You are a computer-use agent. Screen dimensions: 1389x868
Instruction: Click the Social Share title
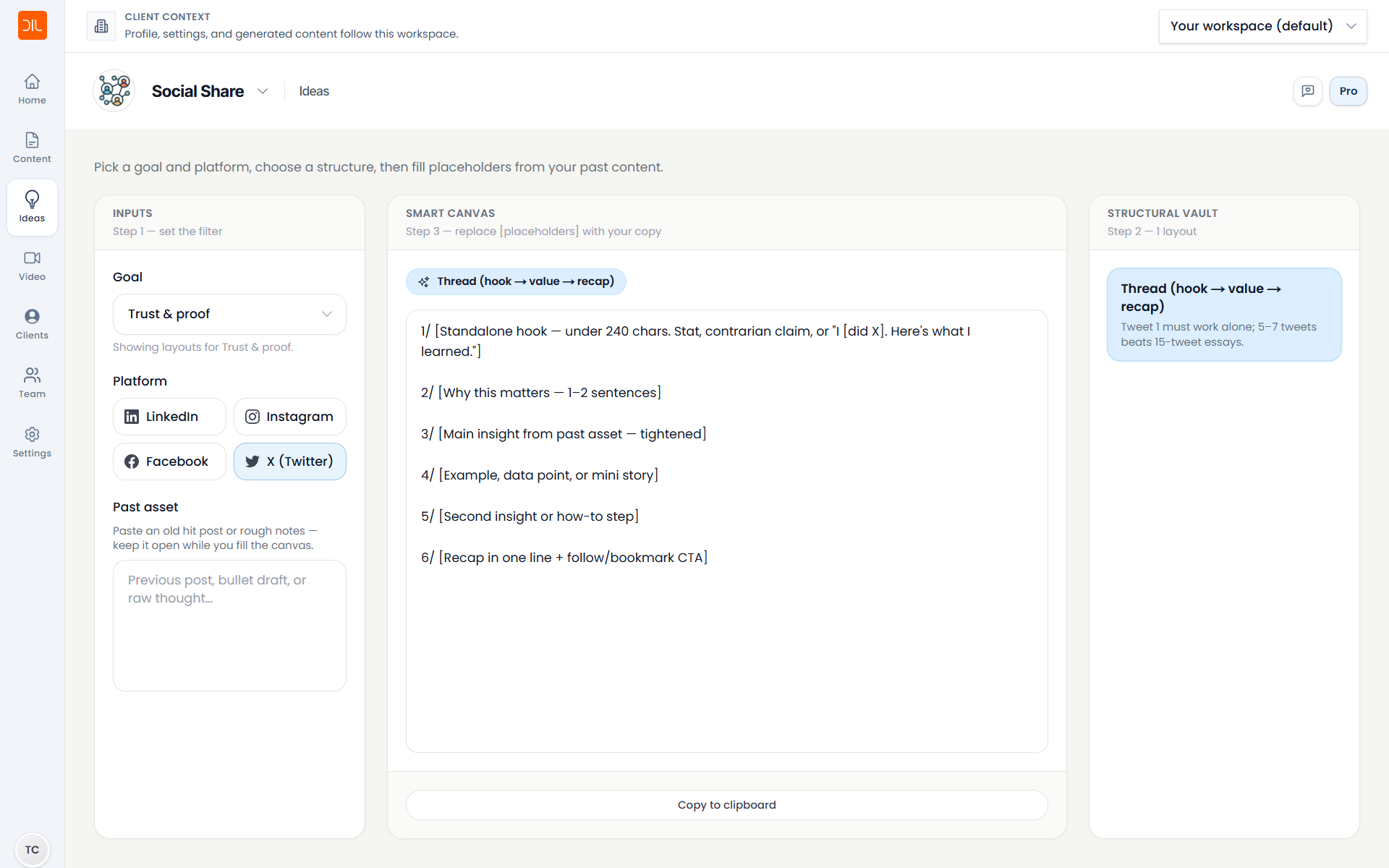coord(197,91)
